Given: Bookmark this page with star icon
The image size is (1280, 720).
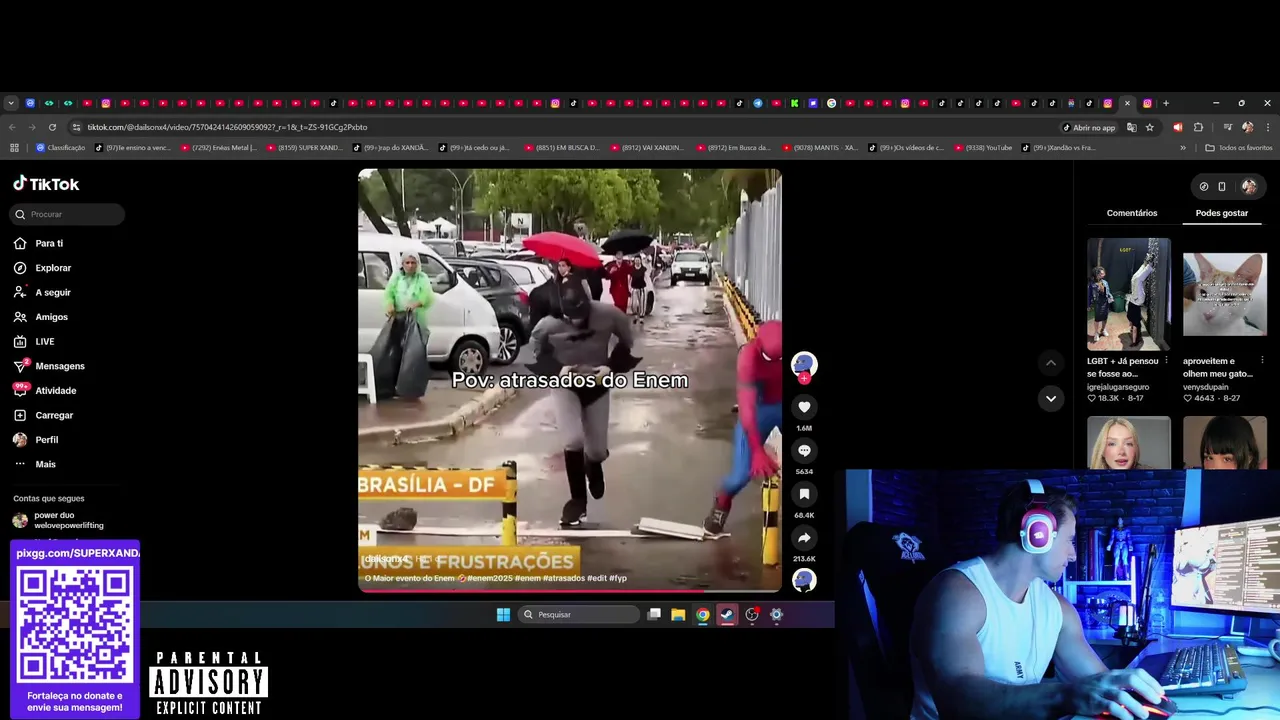Looking at the screenshot, I should pos(1150,127).
